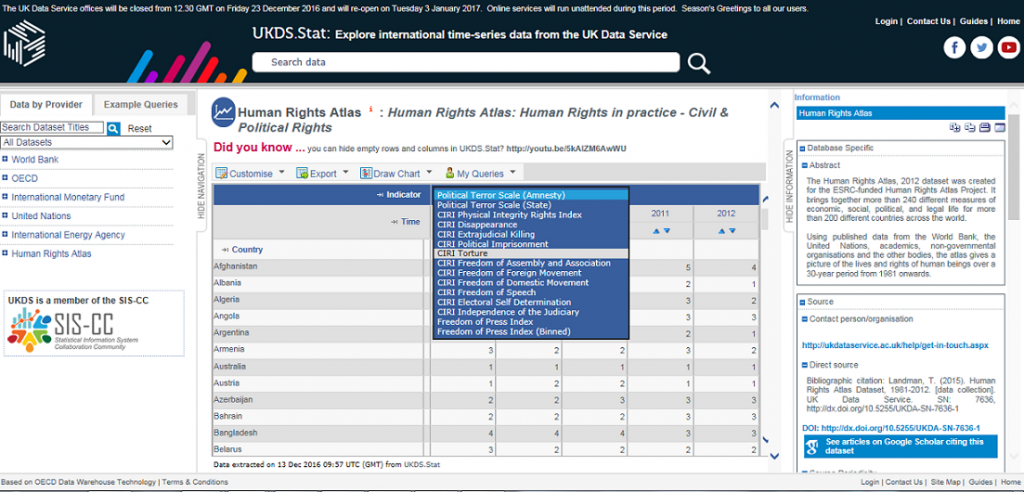The image size is (1024, 492).
Task: Click the Hide Navigation vertical tab
Action: [201, 186]
